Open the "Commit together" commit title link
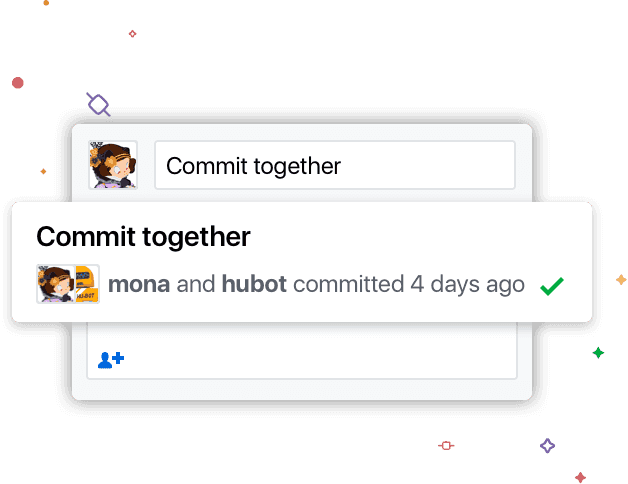Screen dimensions: 628x484 (x=143, y=237)
